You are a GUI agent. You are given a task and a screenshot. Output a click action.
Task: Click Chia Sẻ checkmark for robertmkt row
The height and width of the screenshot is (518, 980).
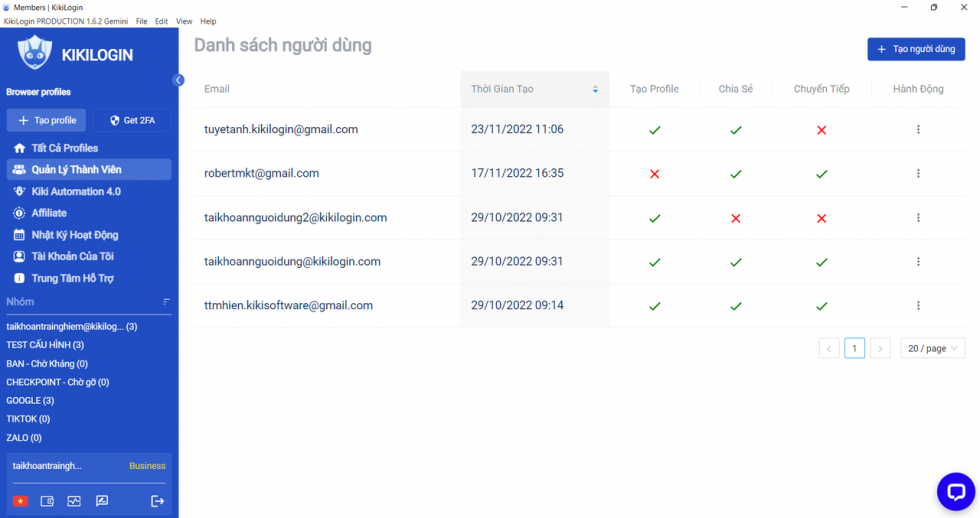tap(736, 174)
